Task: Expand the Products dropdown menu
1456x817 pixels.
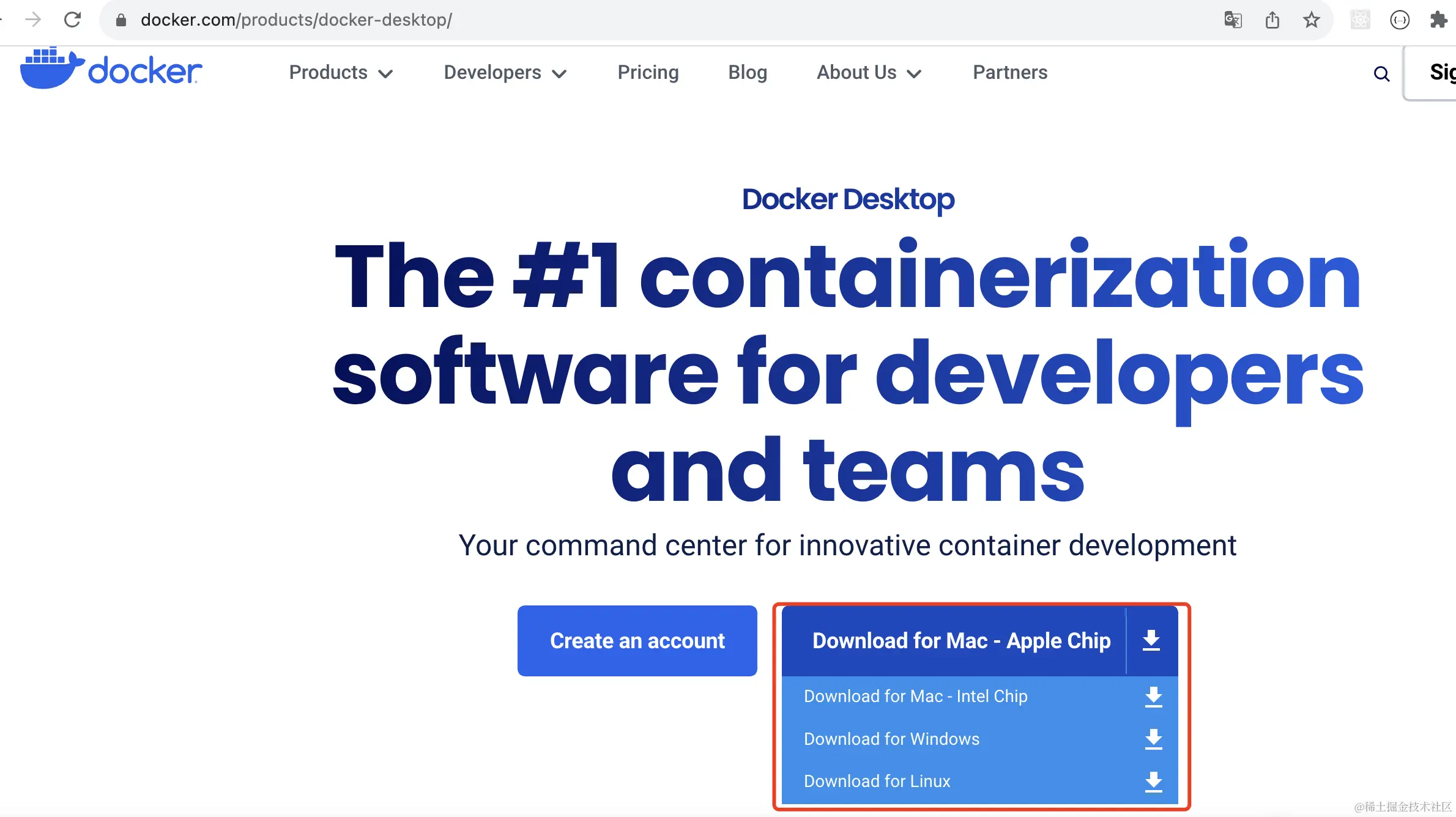Action: click(x=341, y=73)
